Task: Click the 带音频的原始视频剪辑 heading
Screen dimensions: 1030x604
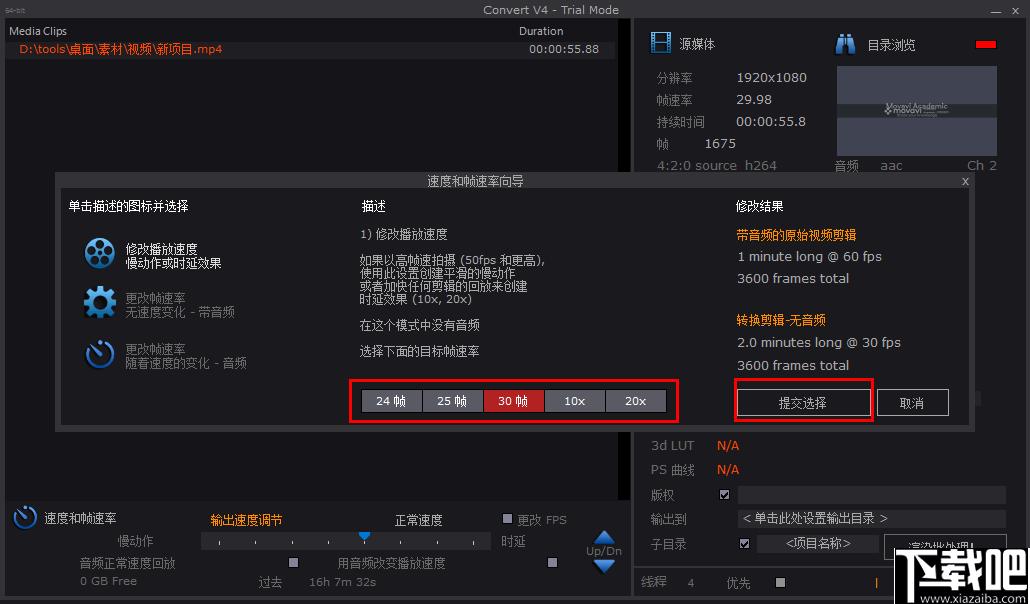Action: coord(796,235)
